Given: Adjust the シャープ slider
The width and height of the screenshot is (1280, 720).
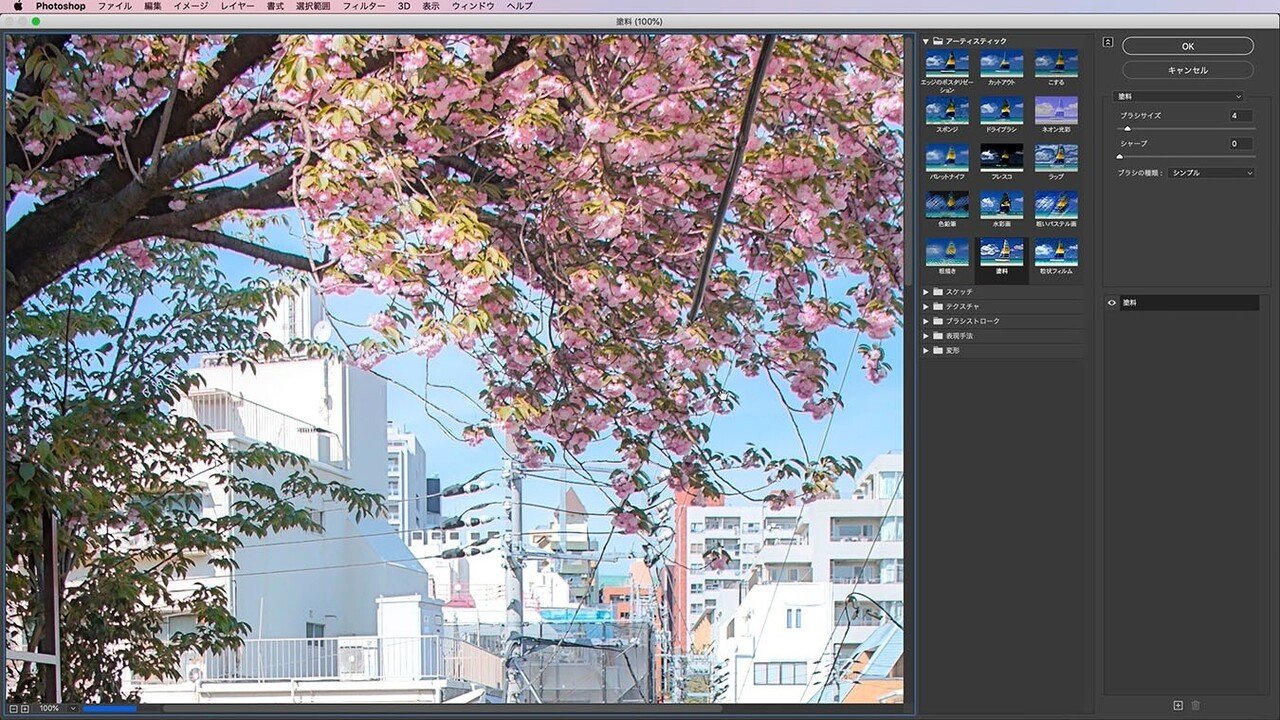Looking at the screenshot, I should 1119,157.
